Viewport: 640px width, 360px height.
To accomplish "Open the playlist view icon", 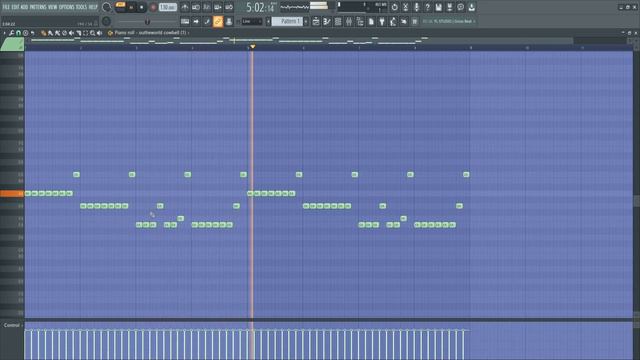I will (316, 21).
